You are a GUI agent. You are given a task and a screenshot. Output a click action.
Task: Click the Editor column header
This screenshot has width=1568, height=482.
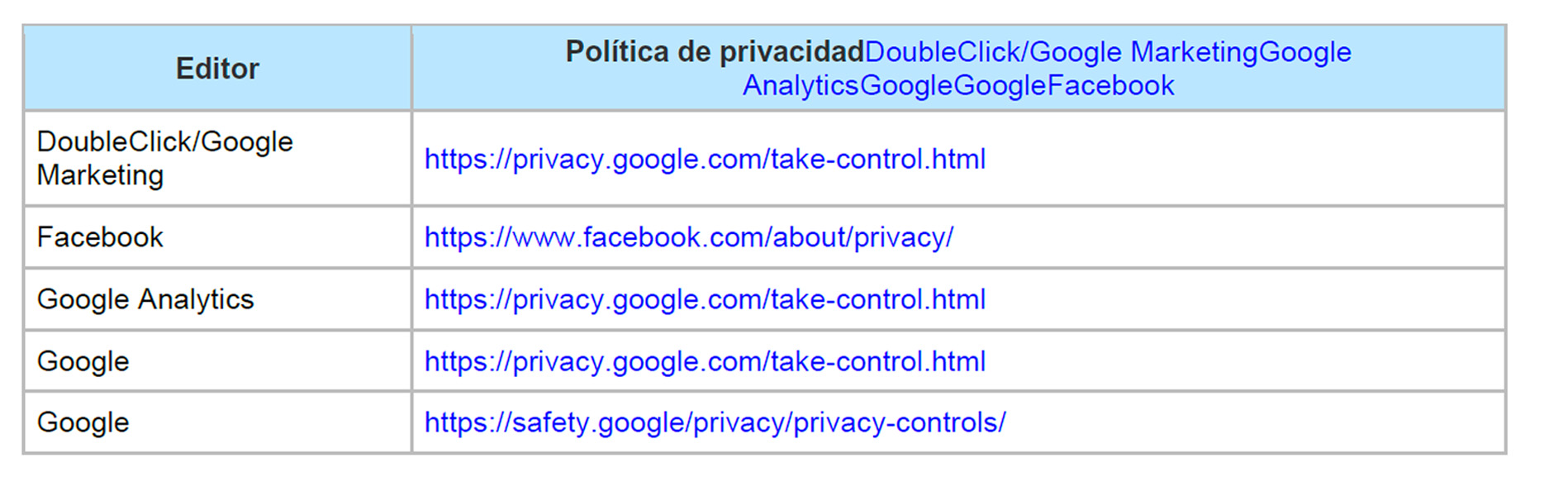[217, 69]
